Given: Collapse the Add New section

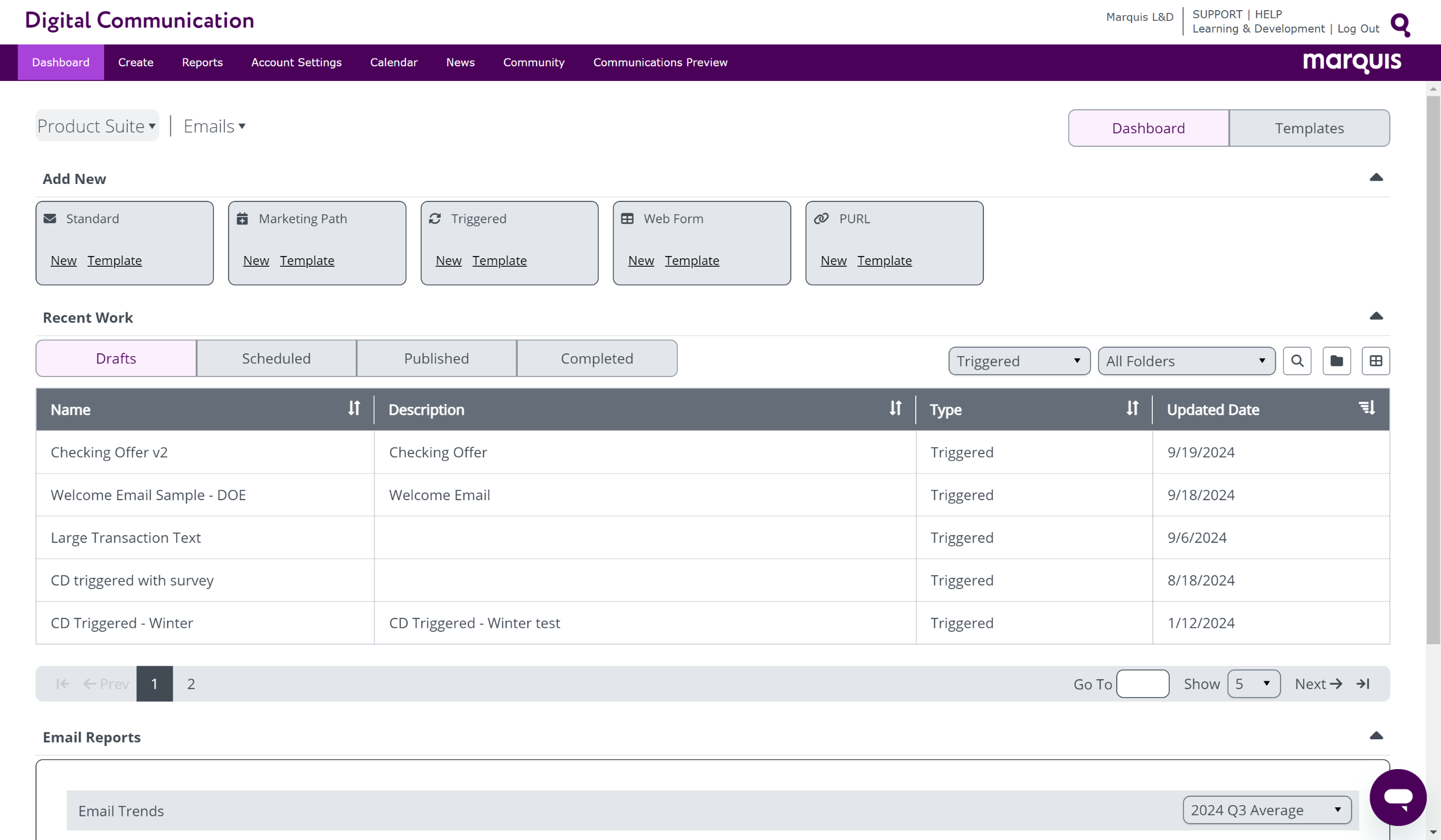Looking at the screenshot, I should 1376,178.
